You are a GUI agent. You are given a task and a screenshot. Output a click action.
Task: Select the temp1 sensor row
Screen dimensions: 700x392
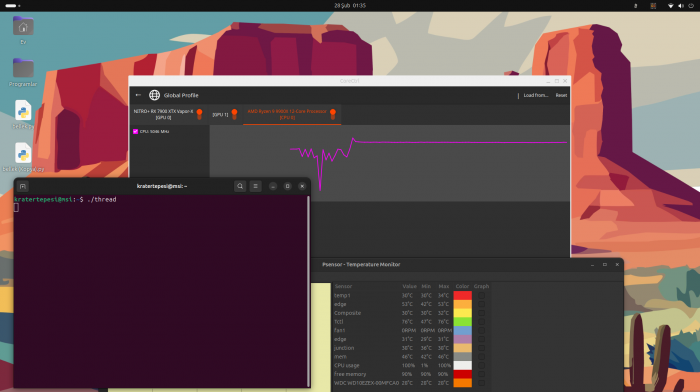pos(412,296)
